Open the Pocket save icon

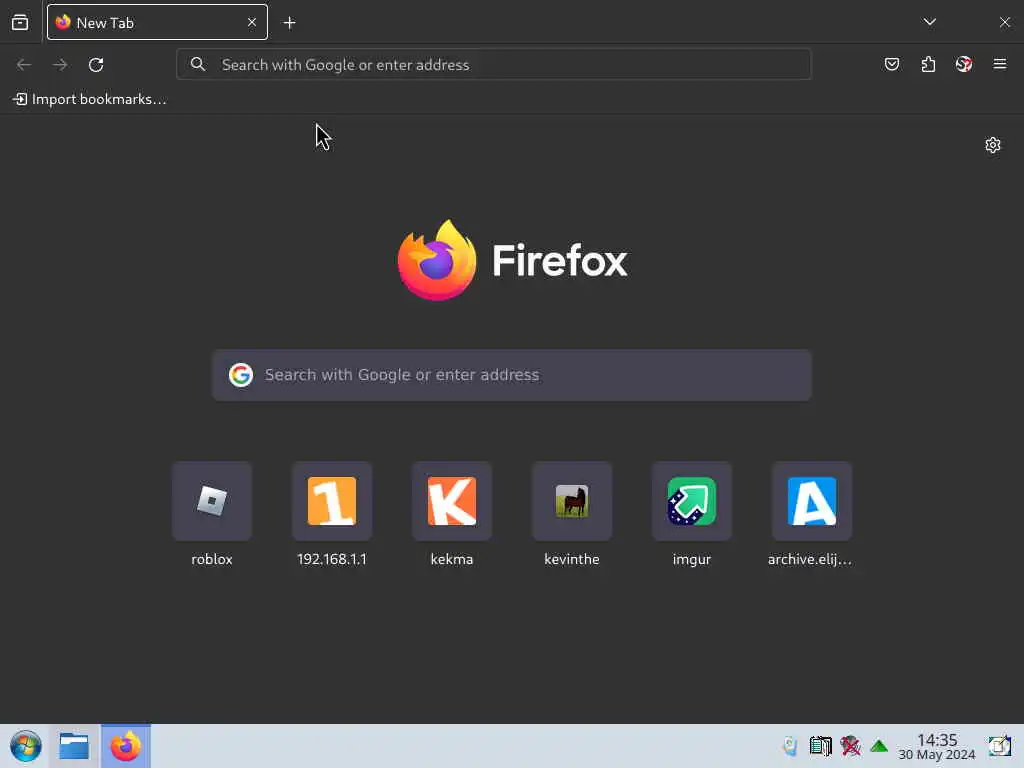(892, 64)
